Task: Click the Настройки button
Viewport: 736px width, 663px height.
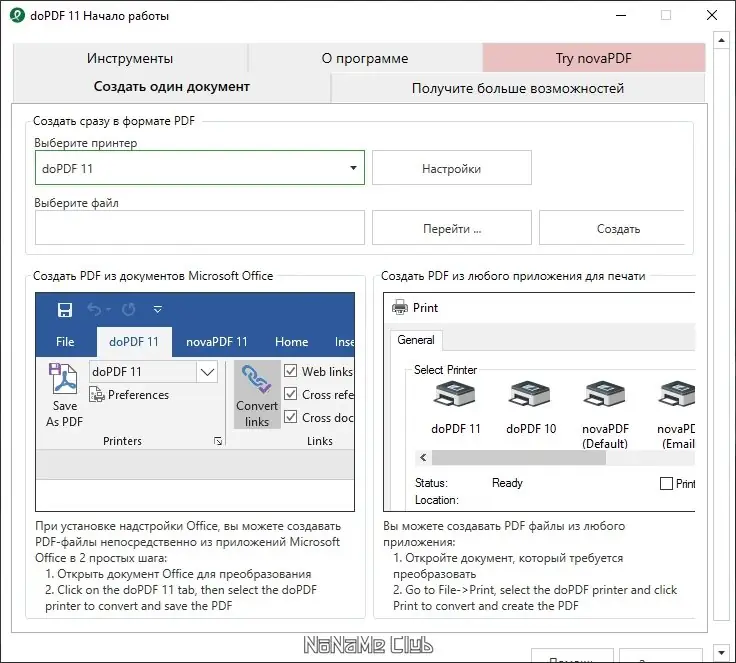Action: tap(452, 168)
